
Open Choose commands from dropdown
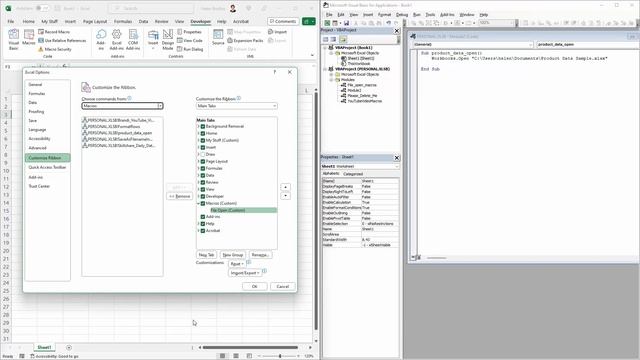(x=122, y=106)
